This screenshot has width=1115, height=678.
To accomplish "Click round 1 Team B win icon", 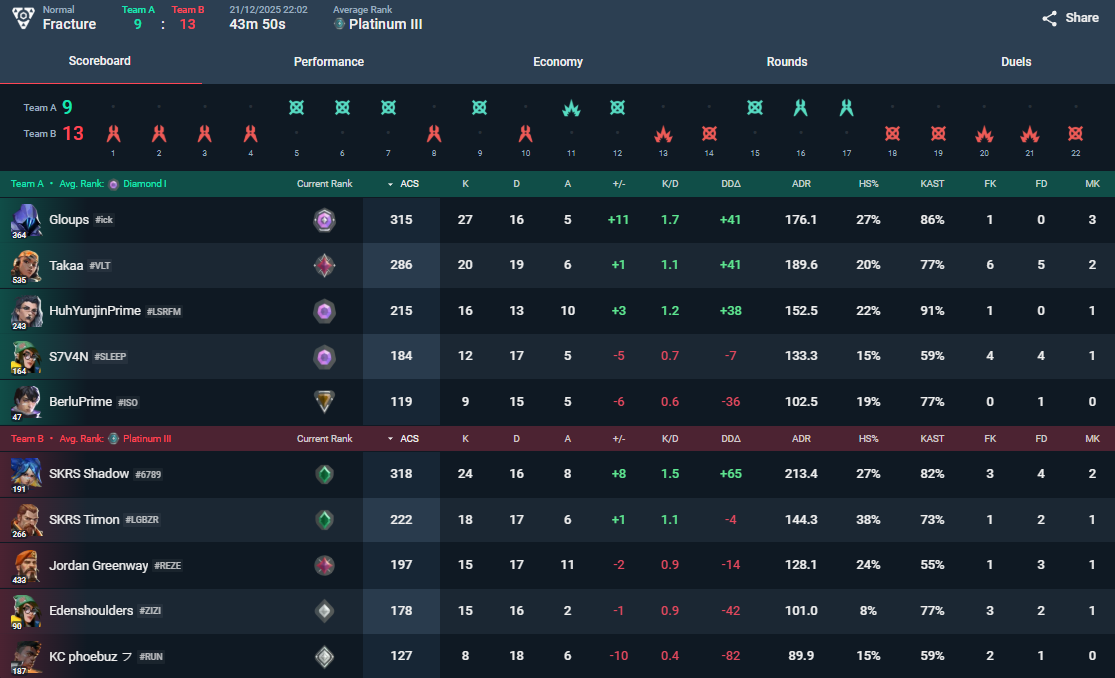I will pyautogui.click(x=113, y=133).
